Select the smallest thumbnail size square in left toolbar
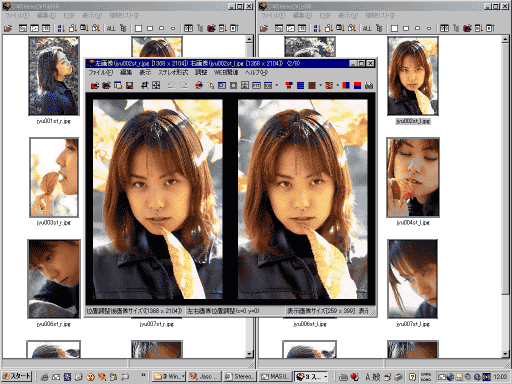This screenshot has height=384, width=512. point(173,28)
